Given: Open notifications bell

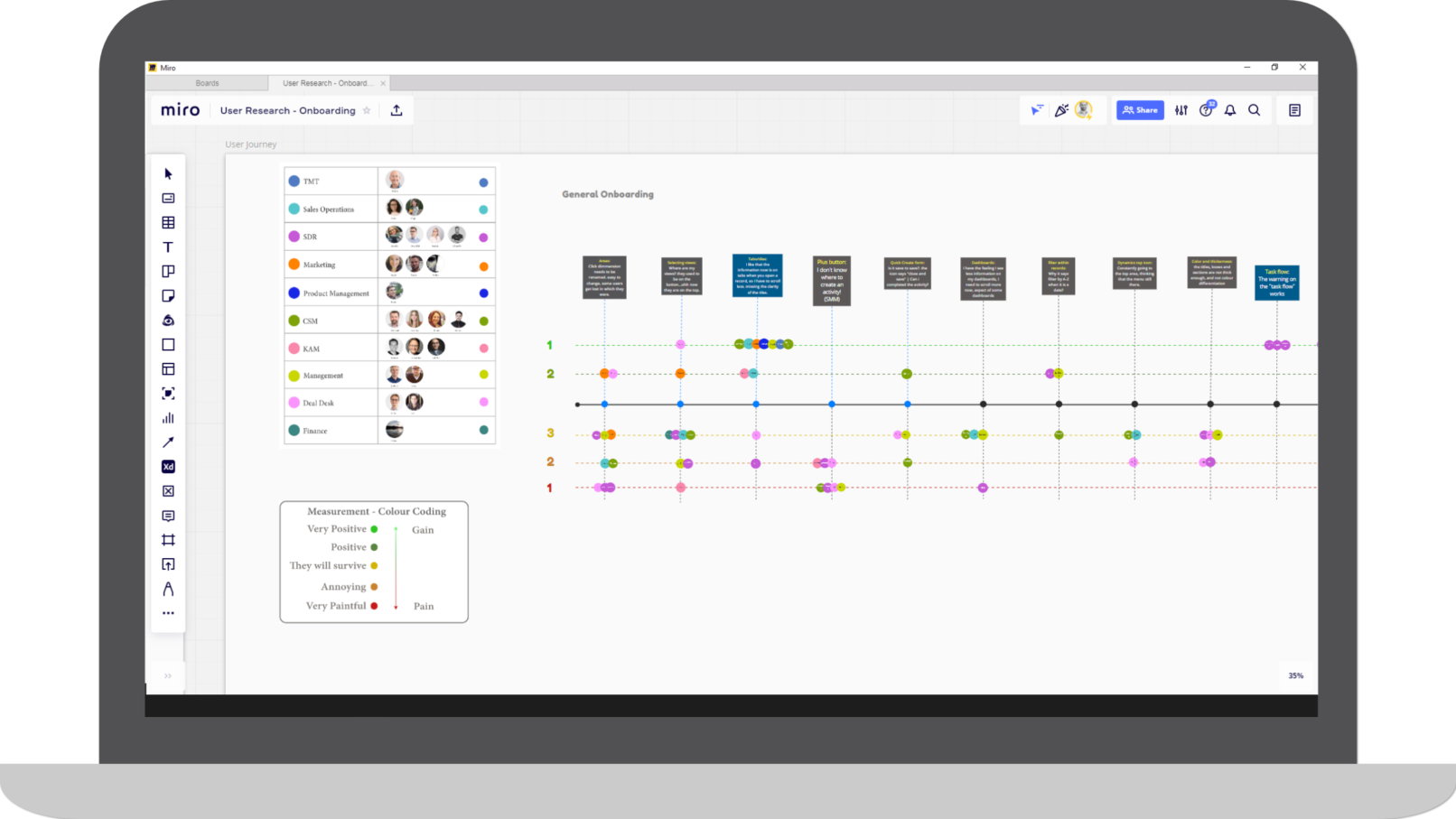Looking at the screenshot, I should pyautogui.click(x=1230, y=110).
